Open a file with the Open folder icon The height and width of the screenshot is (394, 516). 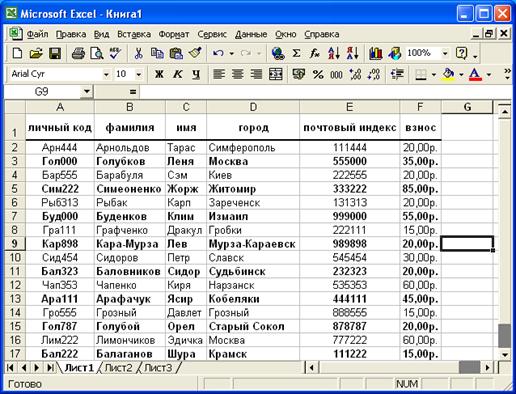tap(36, 53)
